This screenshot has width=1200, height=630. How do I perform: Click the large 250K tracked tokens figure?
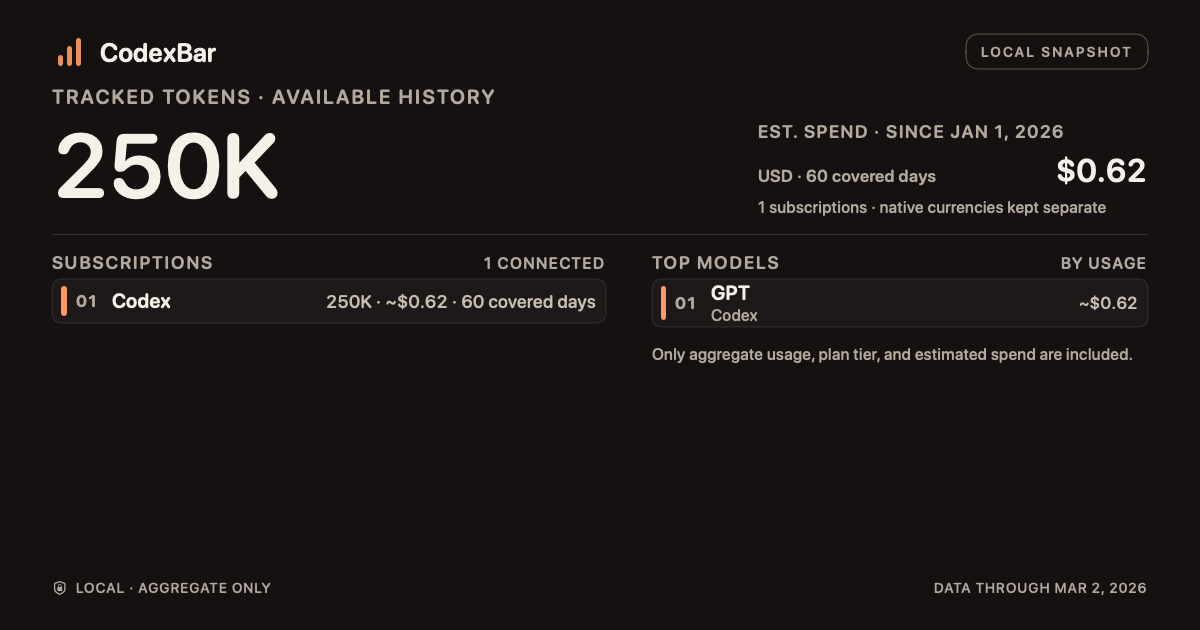pos(166,166)
